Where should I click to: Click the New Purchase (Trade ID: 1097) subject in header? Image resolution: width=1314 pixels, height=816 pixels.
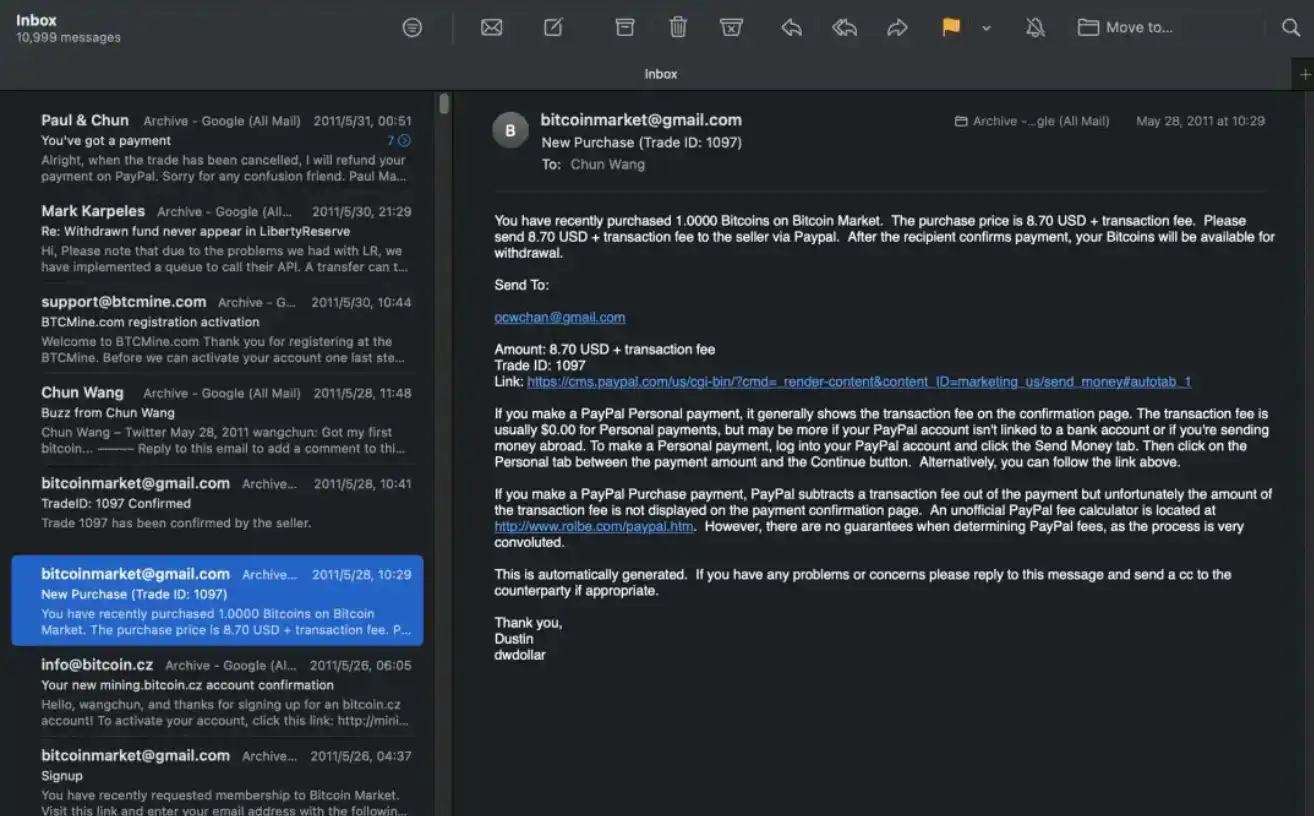click(x=642, y=143)
